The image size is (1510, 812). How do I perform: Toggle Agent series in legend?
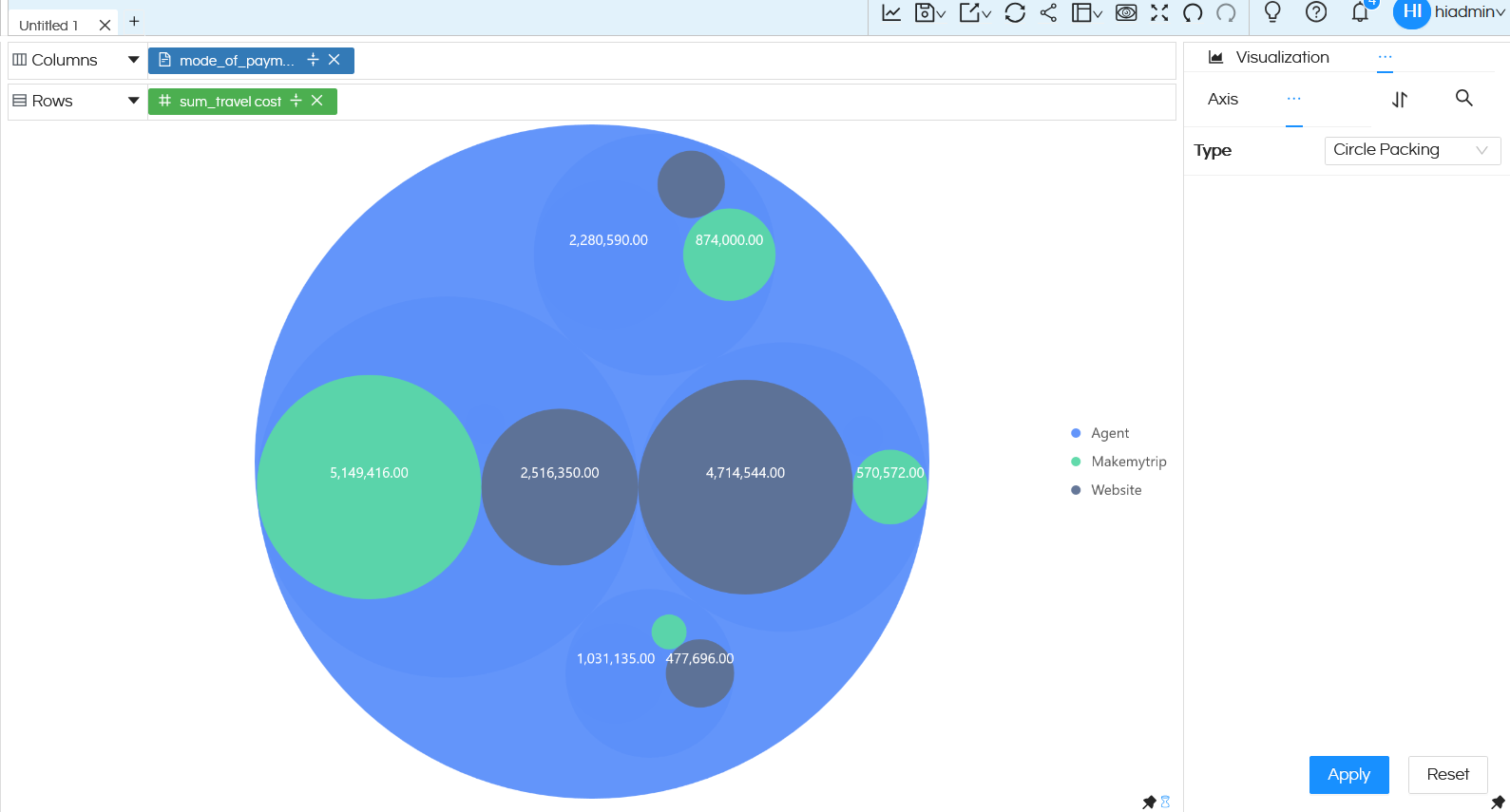1100,433
